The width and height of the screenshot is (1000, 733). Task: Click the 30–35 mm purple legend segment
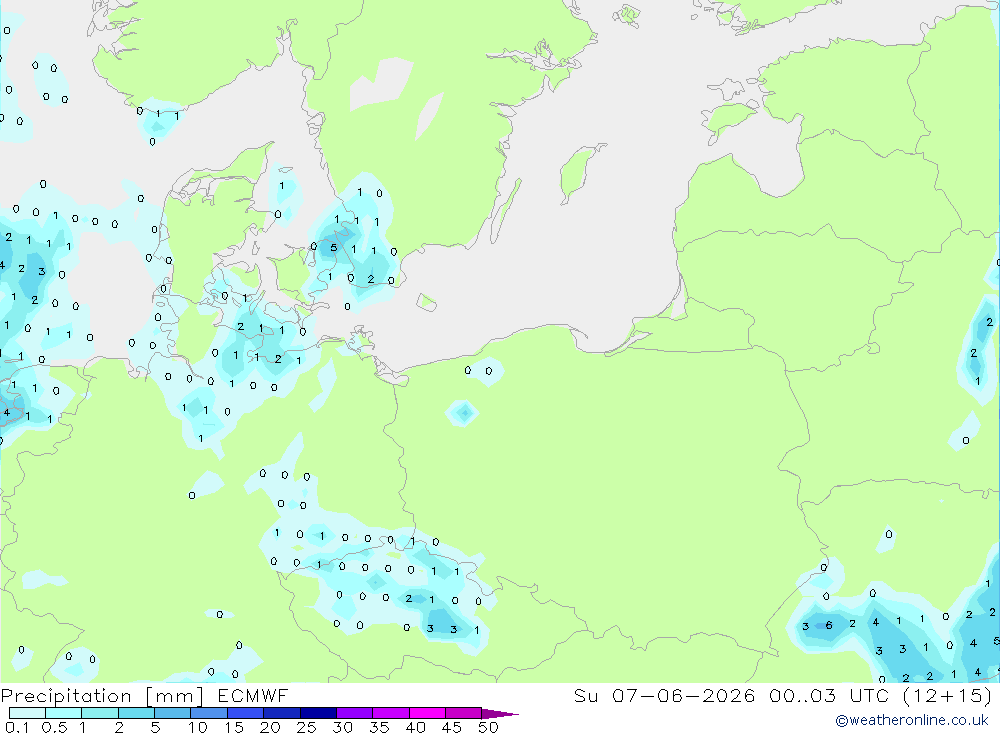tap(355, 713)
